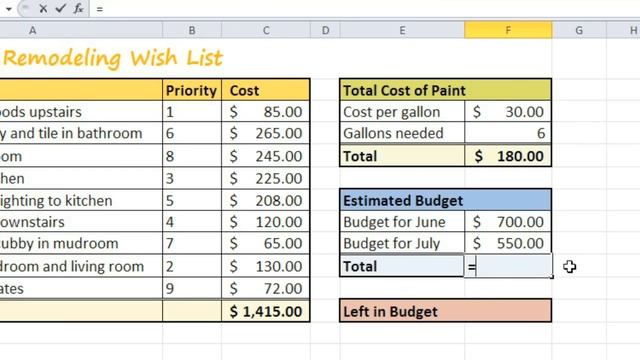Select column C header
The height and width of the screenshot is (360, 640).
point(266,30)
